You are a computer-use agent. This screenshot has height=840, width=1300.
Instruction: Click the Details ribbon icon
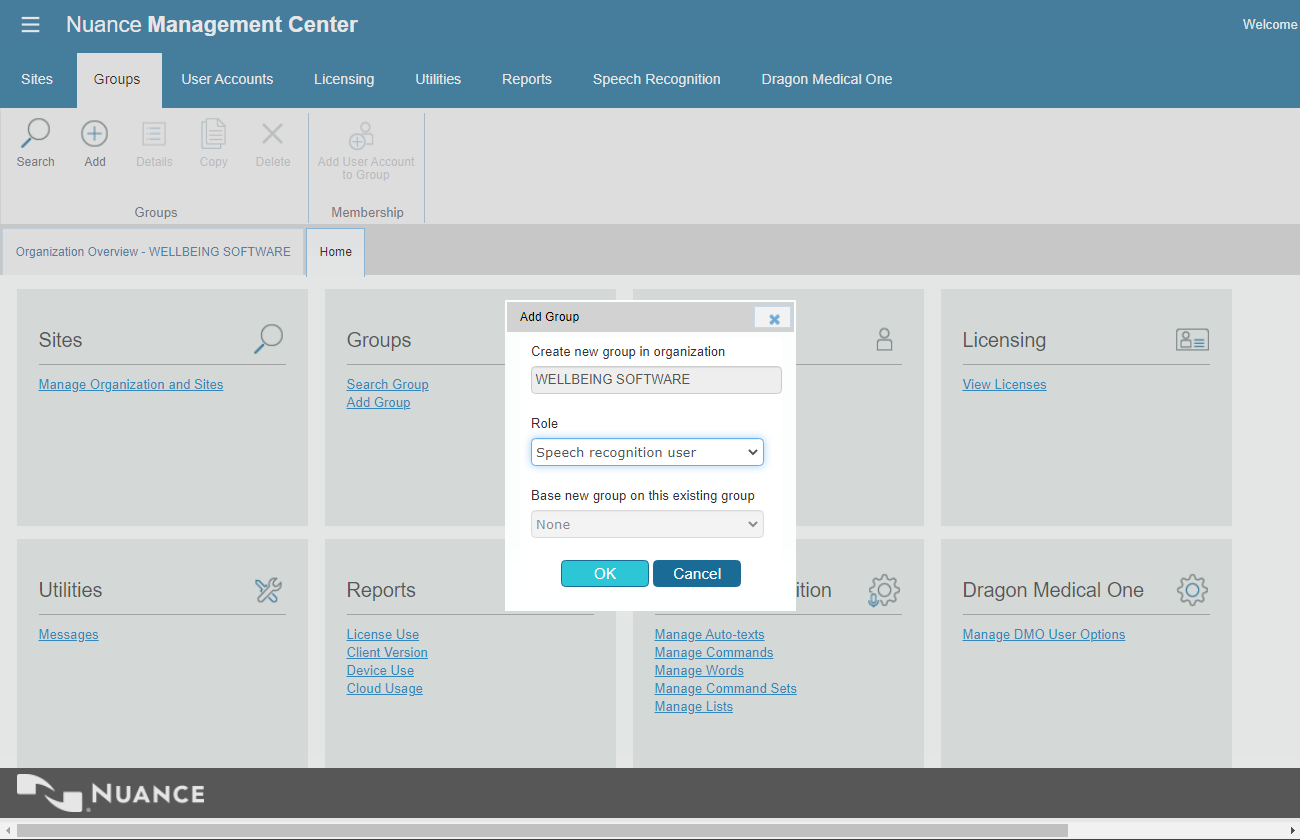point(154,134)
